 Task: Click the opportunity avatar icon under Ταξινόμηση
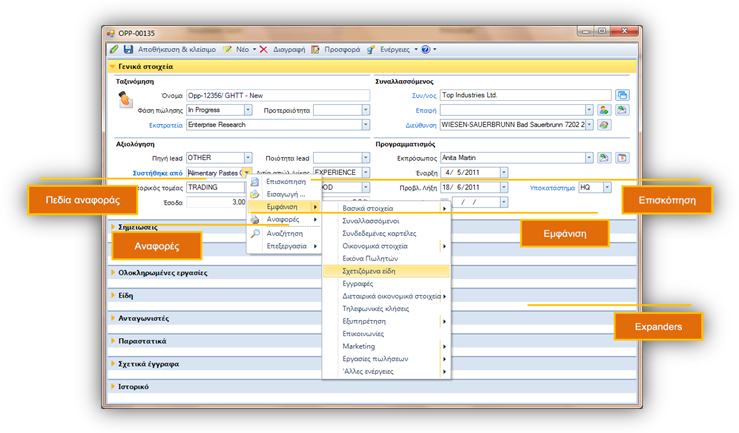pyautogui.click(x=125, y=99)
